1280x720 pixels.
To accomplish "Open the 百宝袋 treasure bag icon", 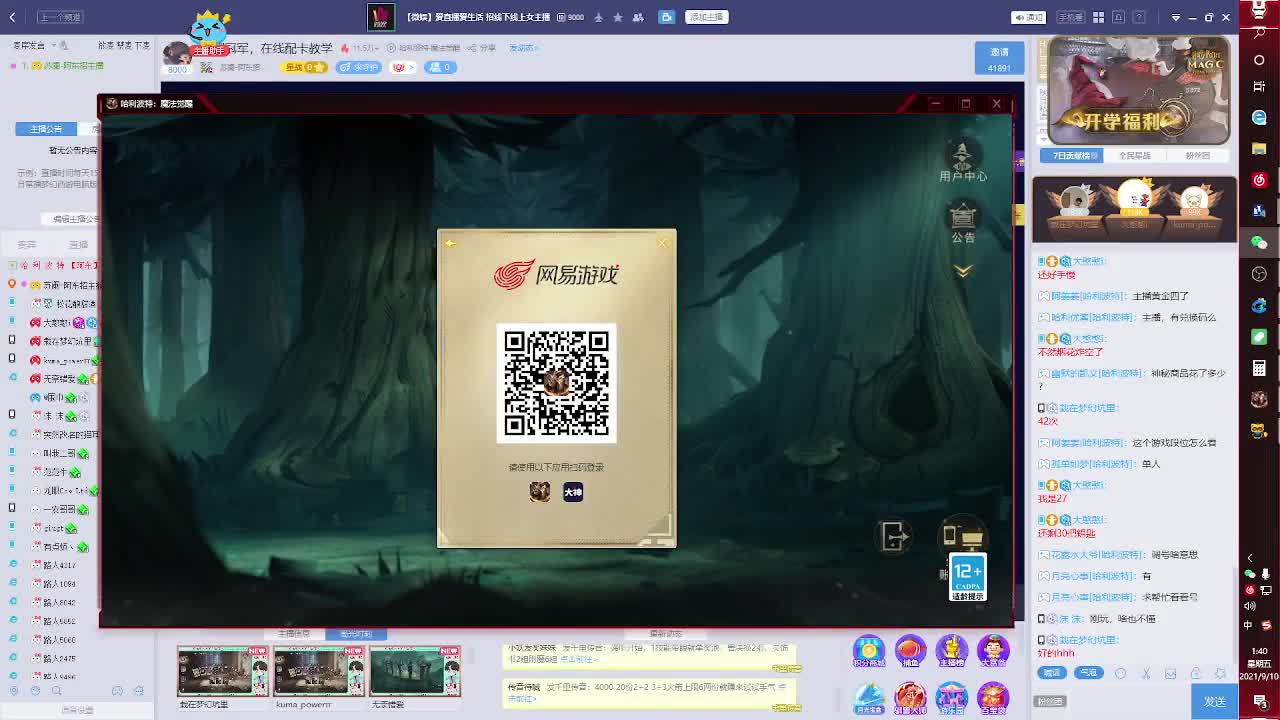I will click(x=993, y=697).
